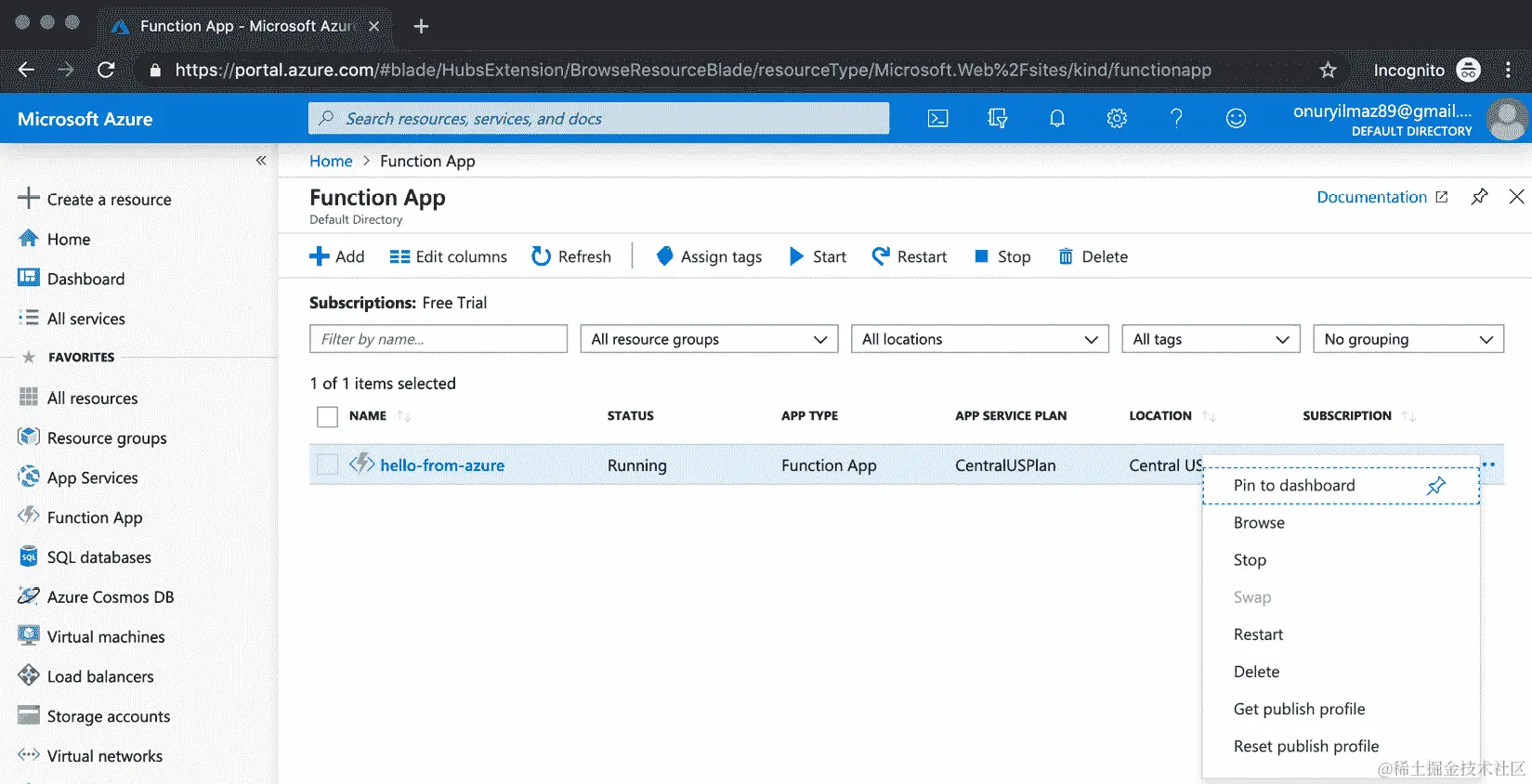Open App Services in sidebar
Viewport: 1532px width, 784px height.
pyautogui.click(x=78, y=477)
